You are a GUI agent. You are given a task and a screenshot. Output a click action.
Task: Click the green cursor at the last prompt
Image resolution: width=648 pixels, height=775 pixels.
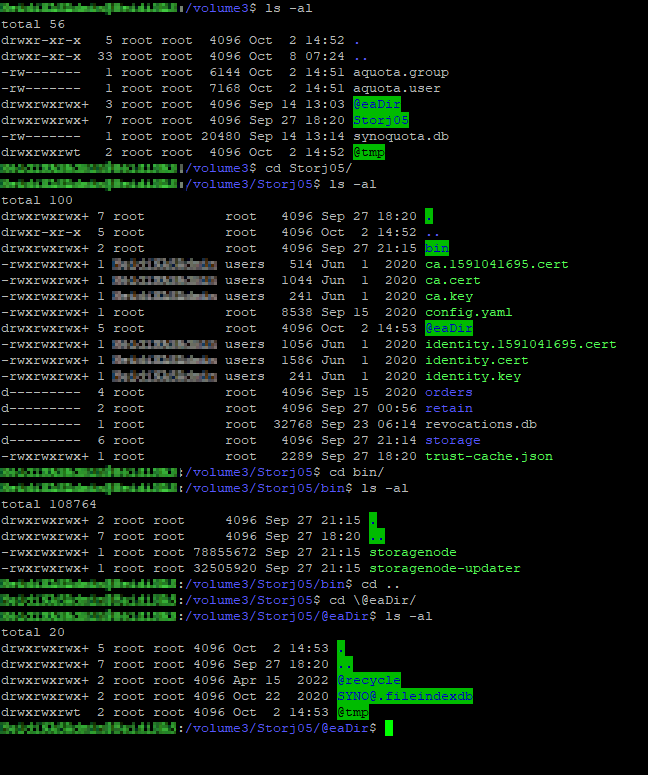click(389, 728)
